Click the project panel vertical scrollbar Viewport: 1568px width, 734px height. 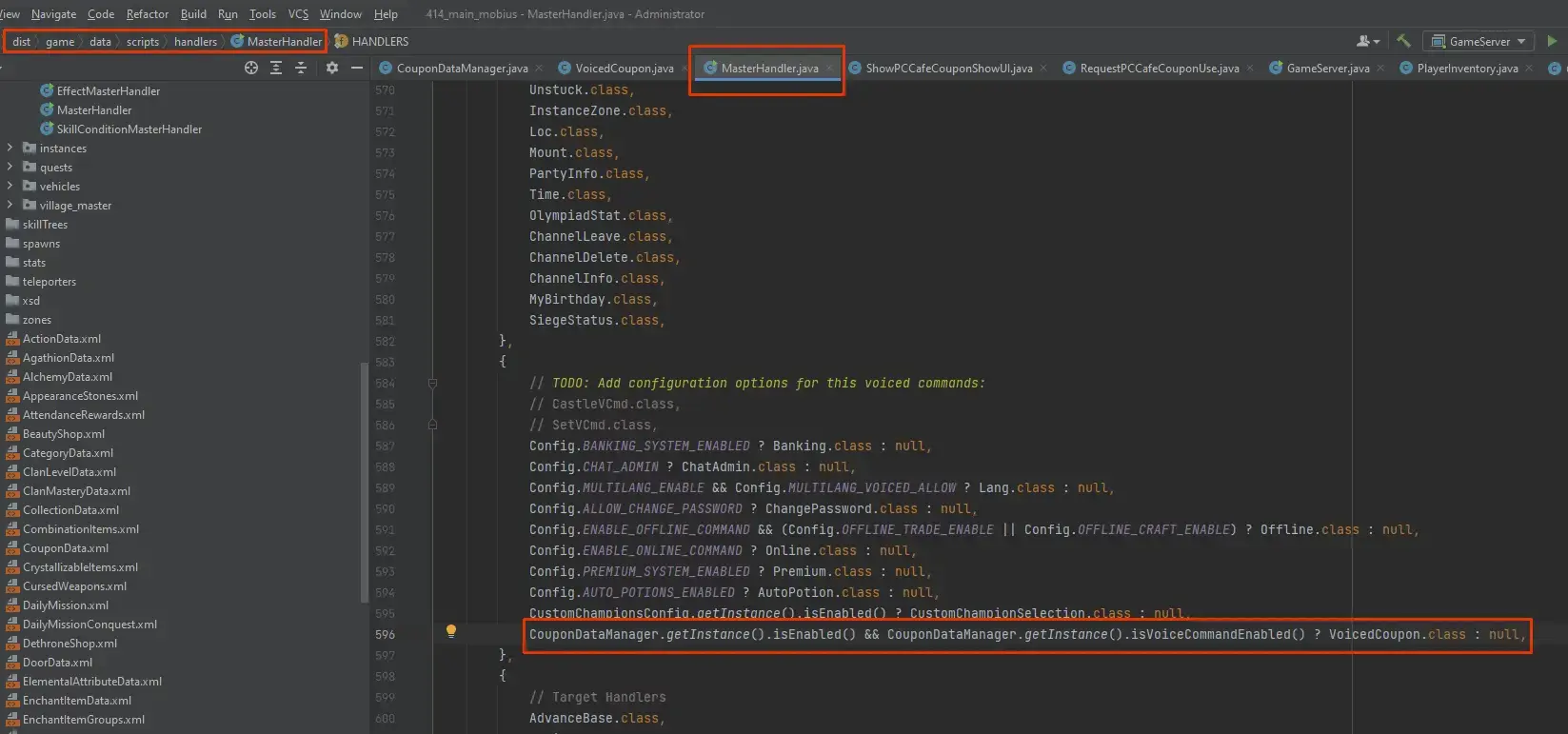point(364,481)
